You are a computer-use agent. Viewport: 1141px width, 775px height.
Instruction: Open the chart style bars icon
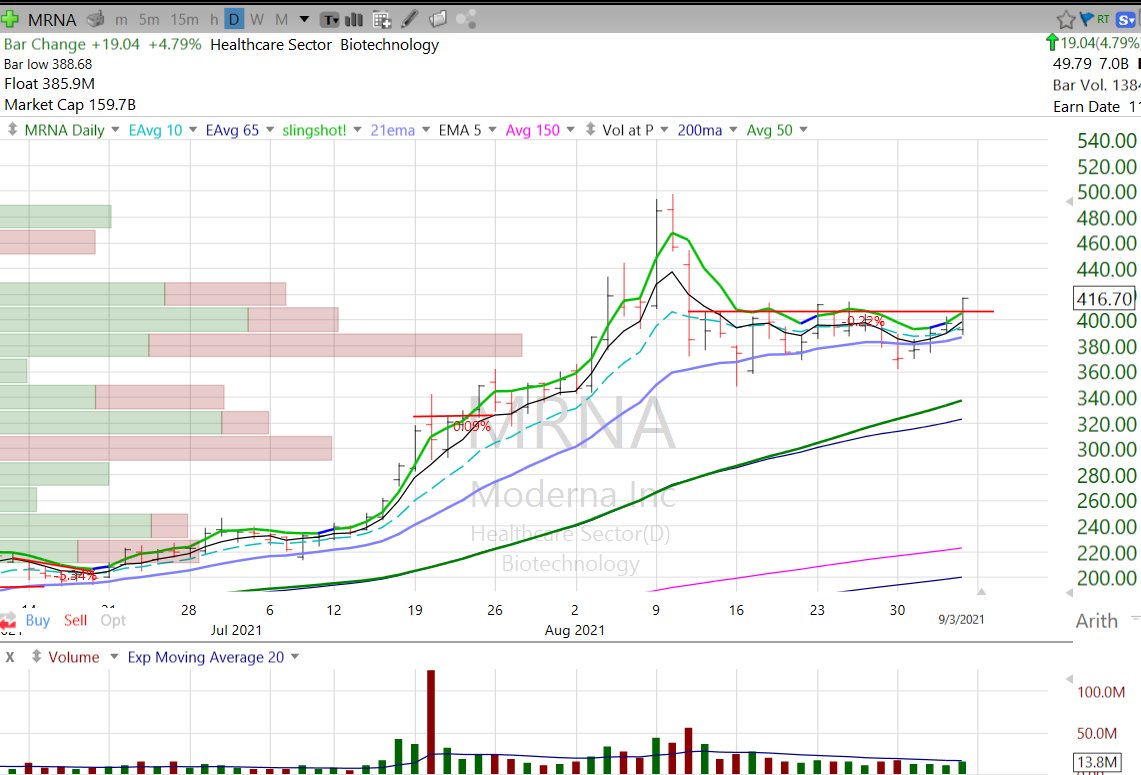pyautogui.click(x=354, y=20)
